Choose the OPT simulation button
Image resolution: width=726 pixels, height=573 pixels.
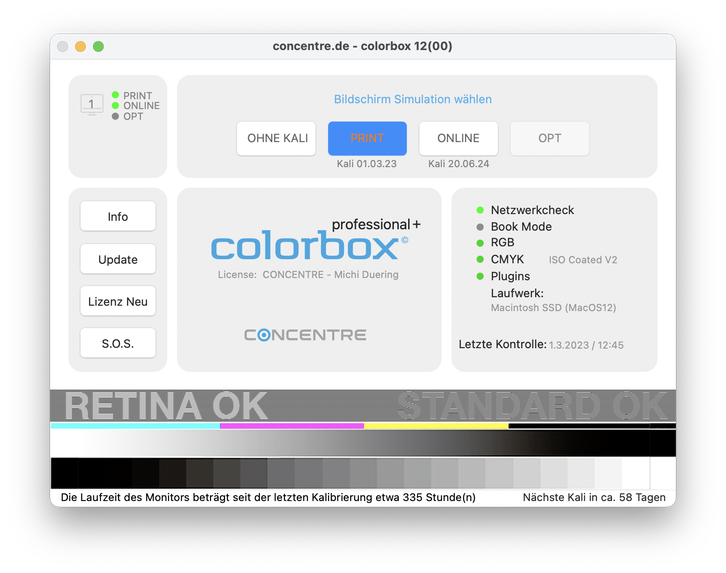(550, 138)
